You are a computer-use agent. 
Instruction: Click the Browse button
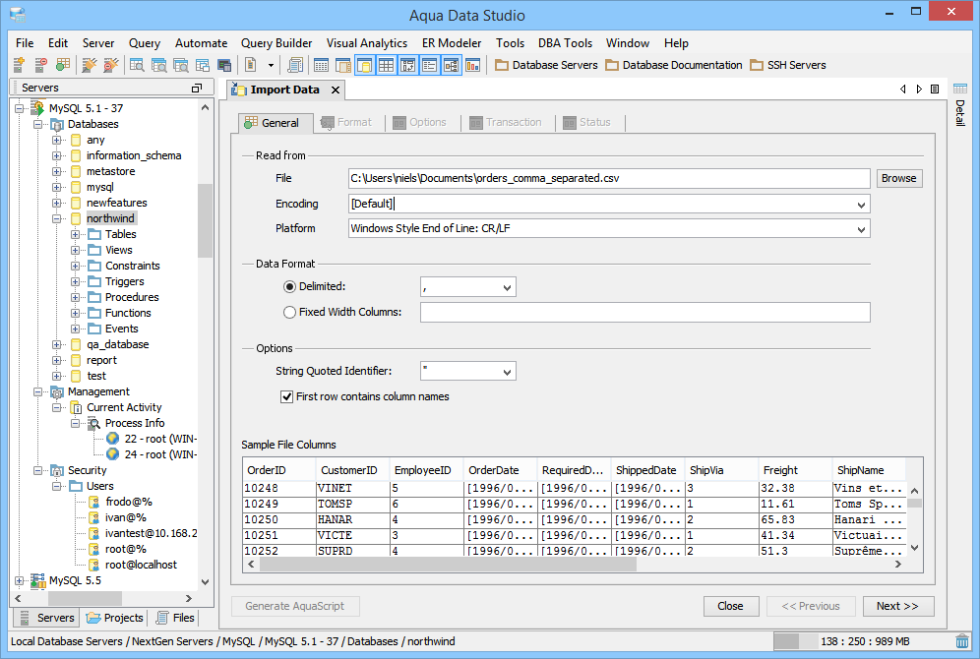898,178
